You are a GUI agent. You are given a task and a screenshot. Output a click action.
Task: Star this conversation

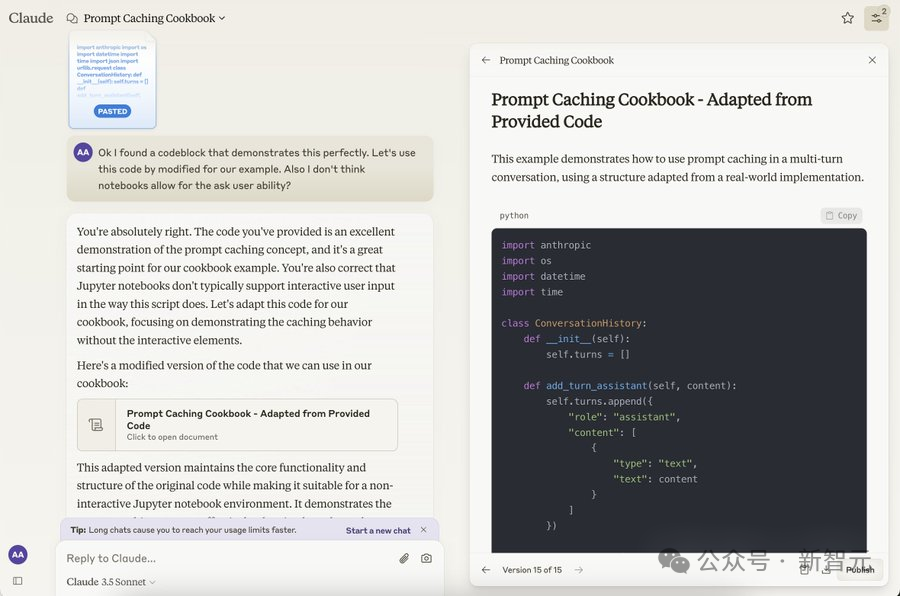click(847, 18)
